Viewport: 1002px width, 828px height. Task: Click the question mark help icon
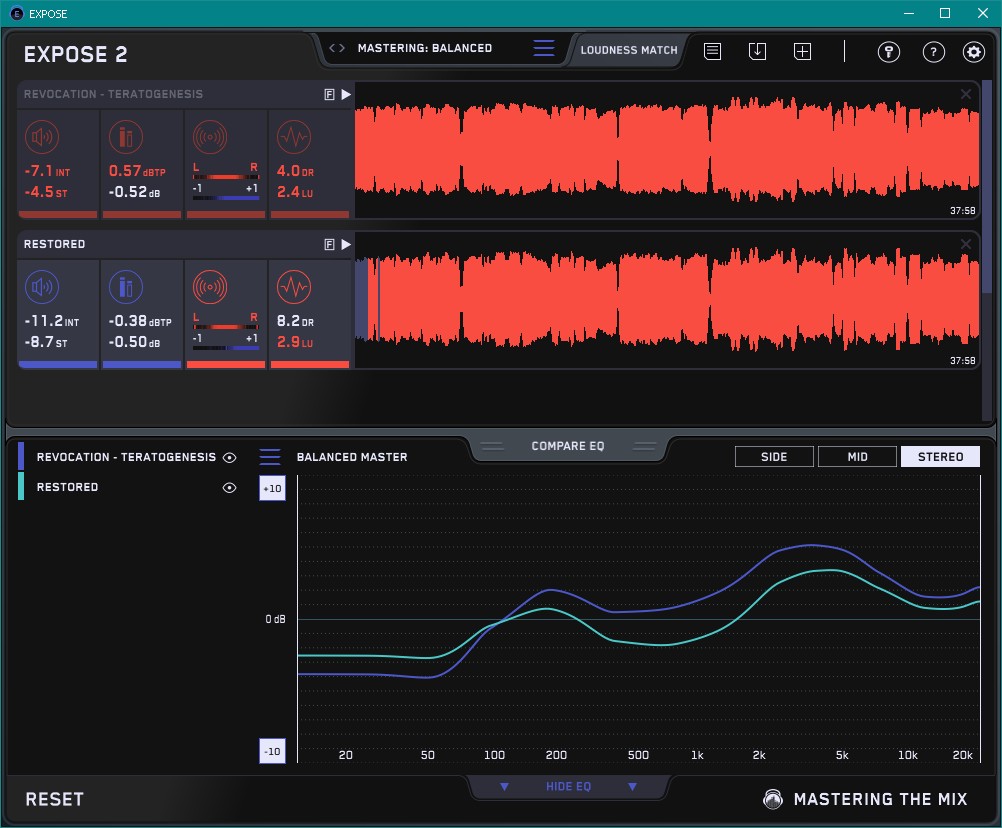point(933,52)
